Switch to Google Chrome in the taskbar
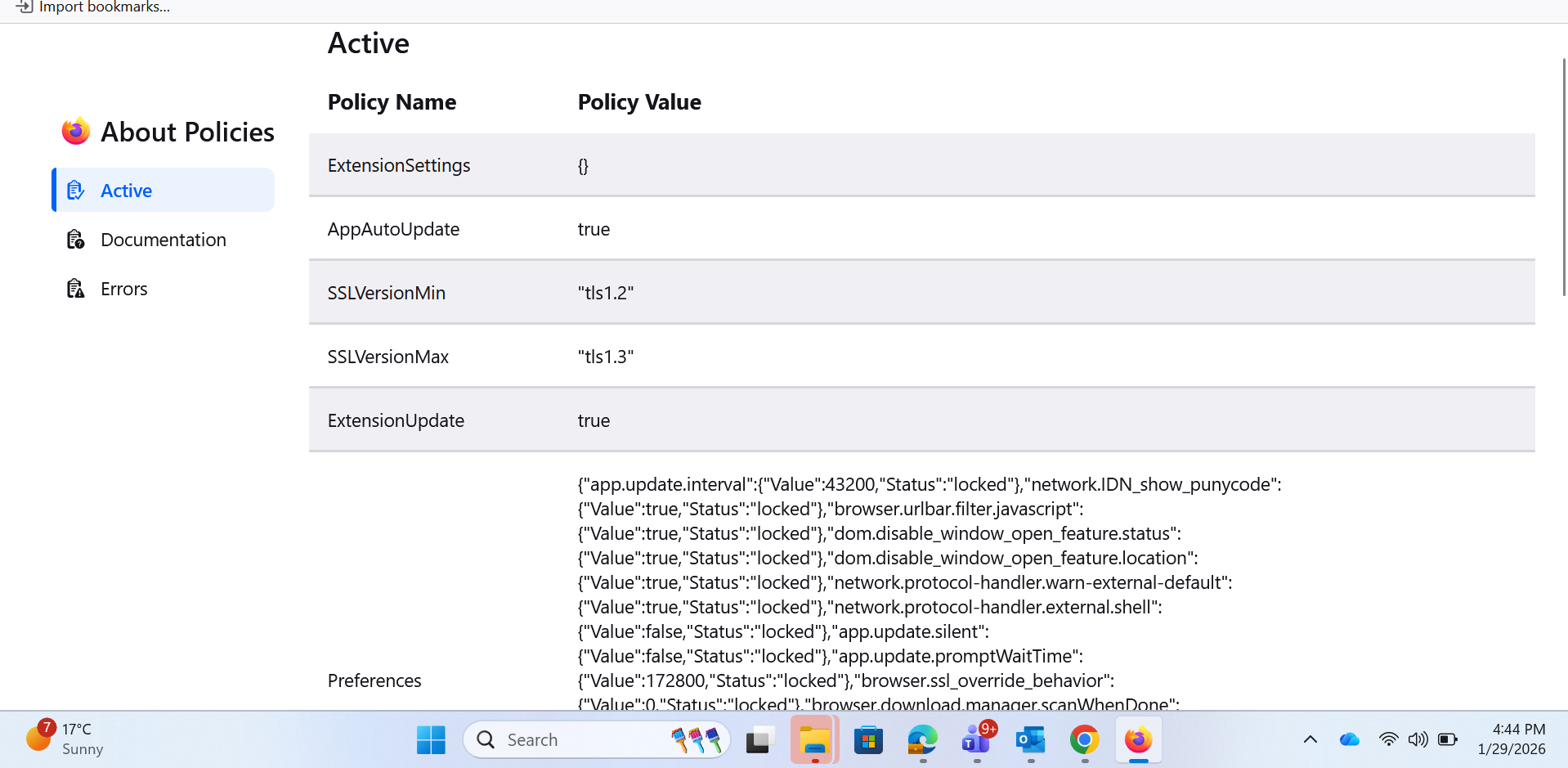 pos(1085,739)
